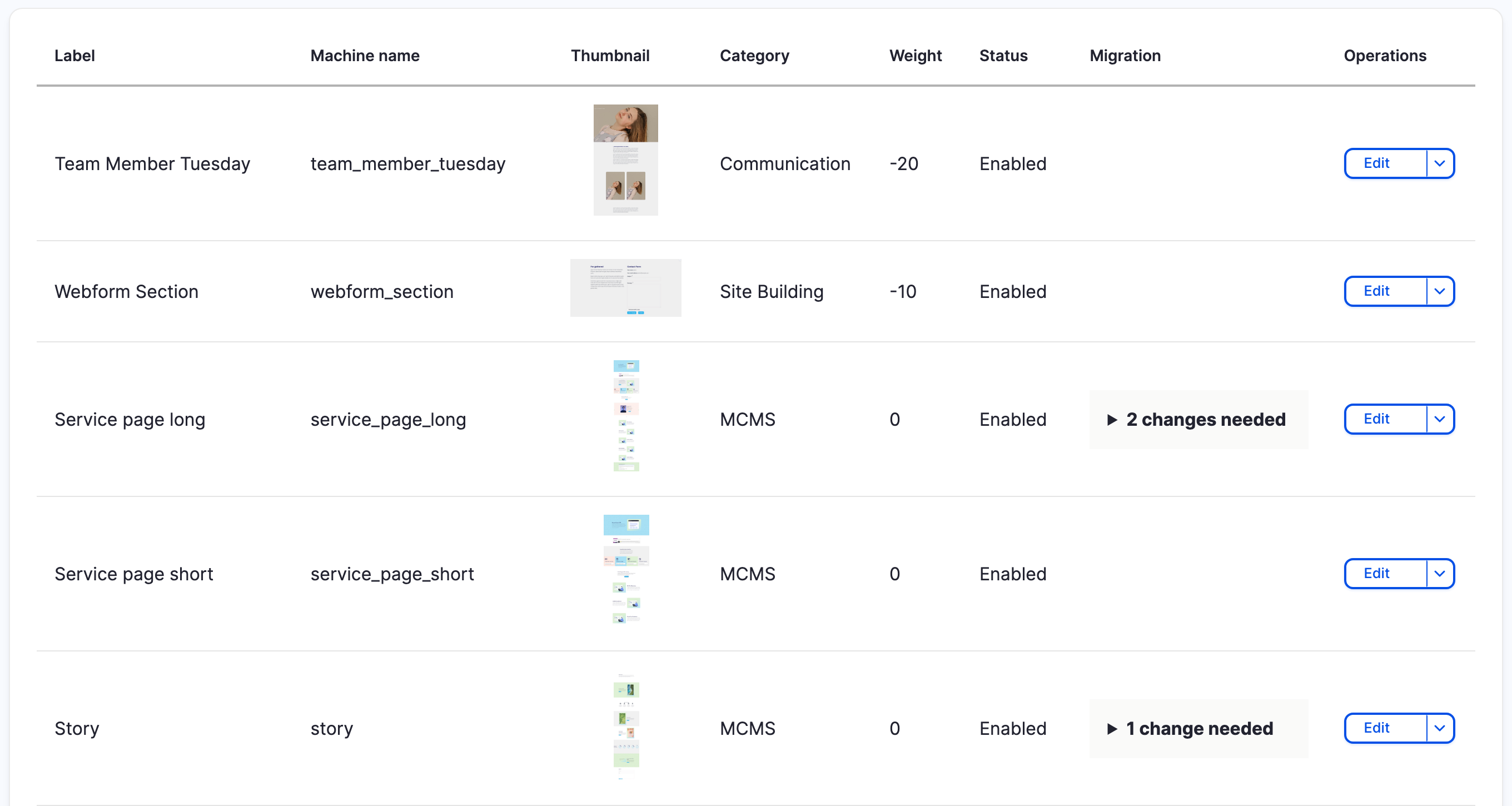Click the '-10' weight value
Image resolution: width=1512 pixels, height=806 pixels.
tap(903, 292)
